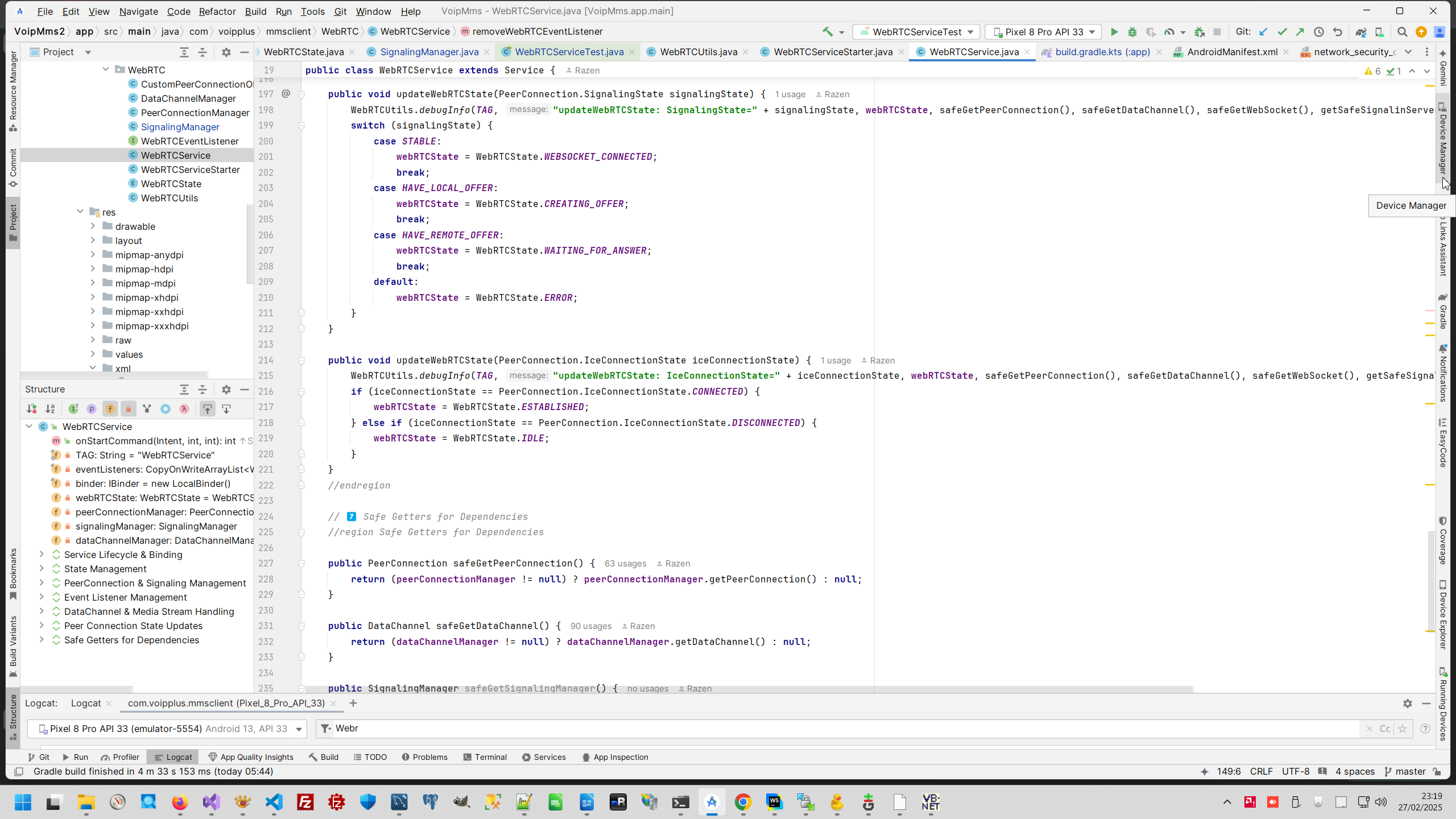Switch to SignalingManager.java tab
Viewport: 1456px width, 819px height.
(x=429, y=52)
